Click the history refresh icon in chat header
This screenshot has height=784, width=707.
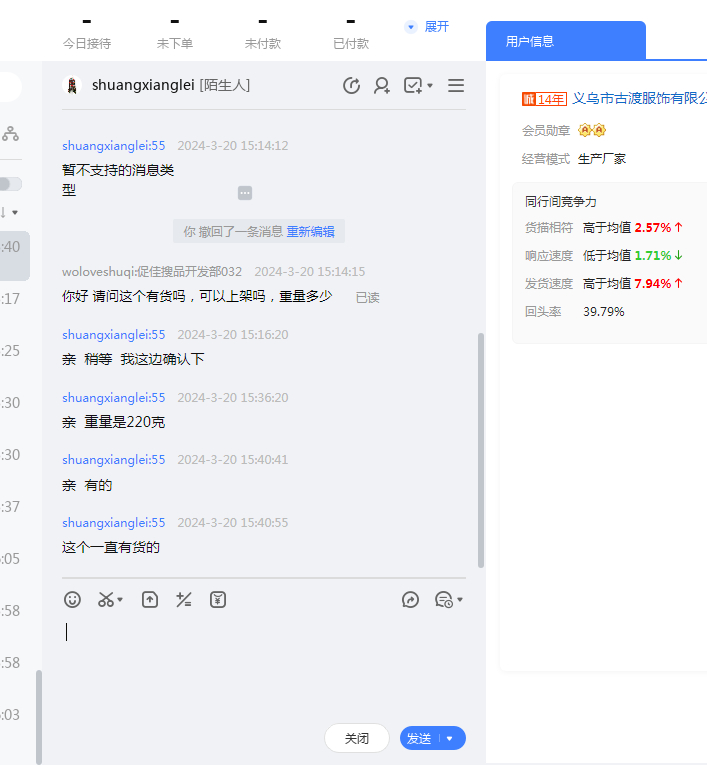tap(351, 86)
